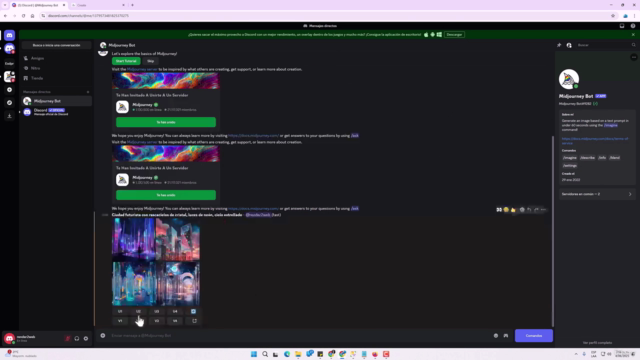This screenshot has width=640, height=360.
Task: Click the /ask command mention in last welcome message
Action: pos(355,209)
